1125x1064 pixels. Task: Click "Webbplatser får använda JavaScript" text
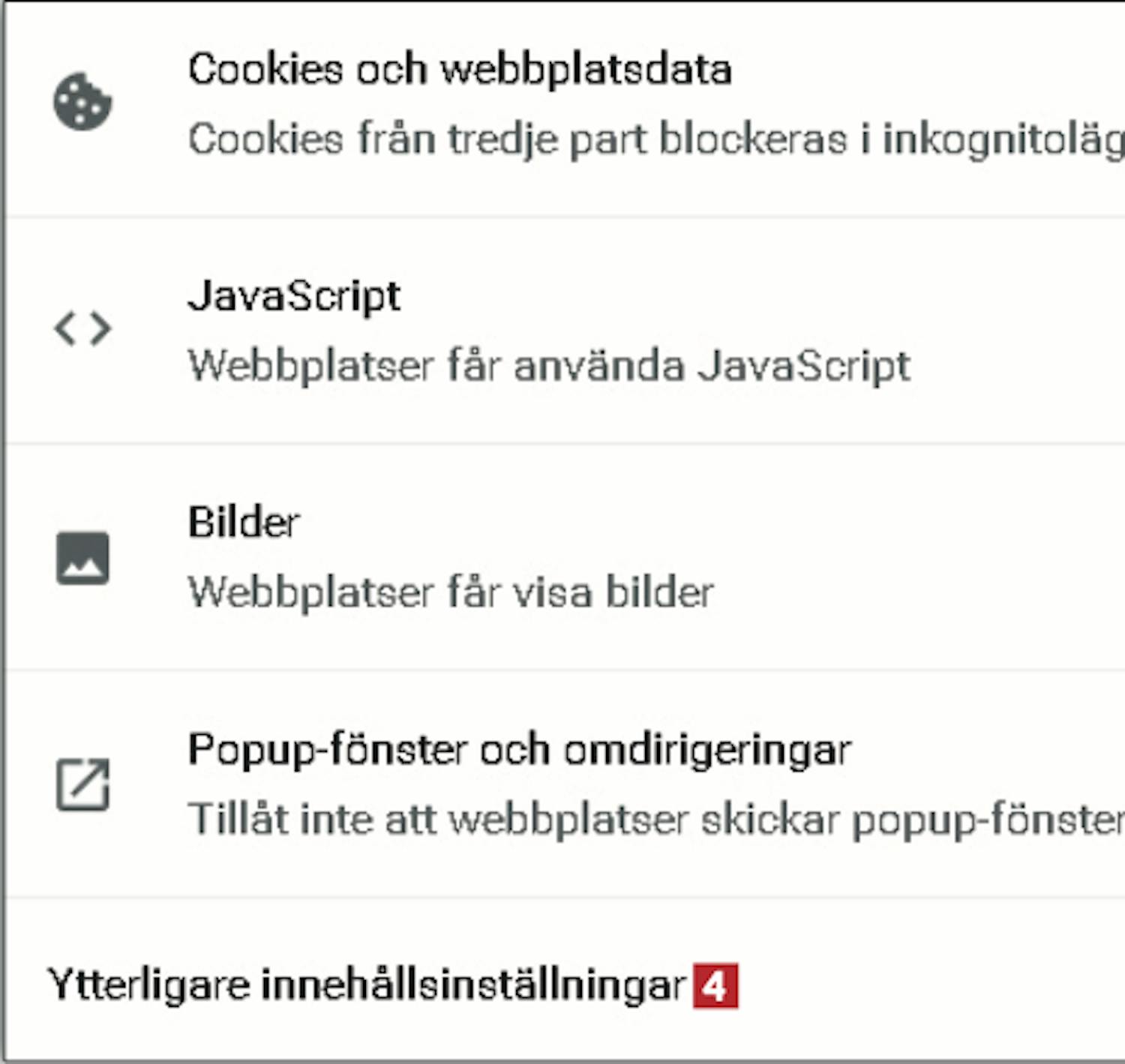point(549,367)
